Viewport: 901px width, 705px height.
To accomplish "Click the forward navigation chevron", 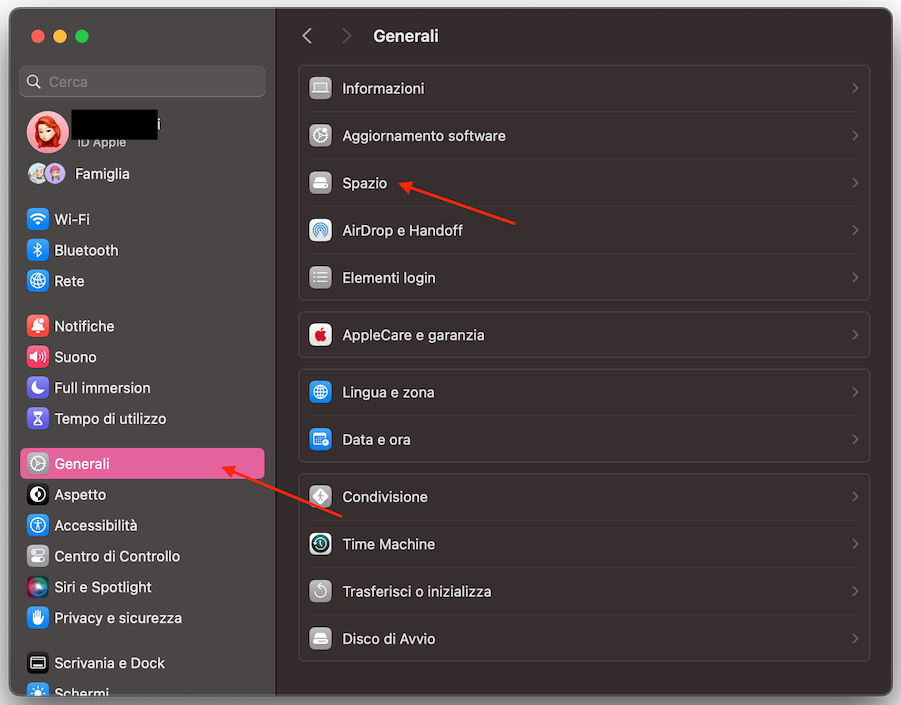I will pyautogui.click(x=346, y=35).
